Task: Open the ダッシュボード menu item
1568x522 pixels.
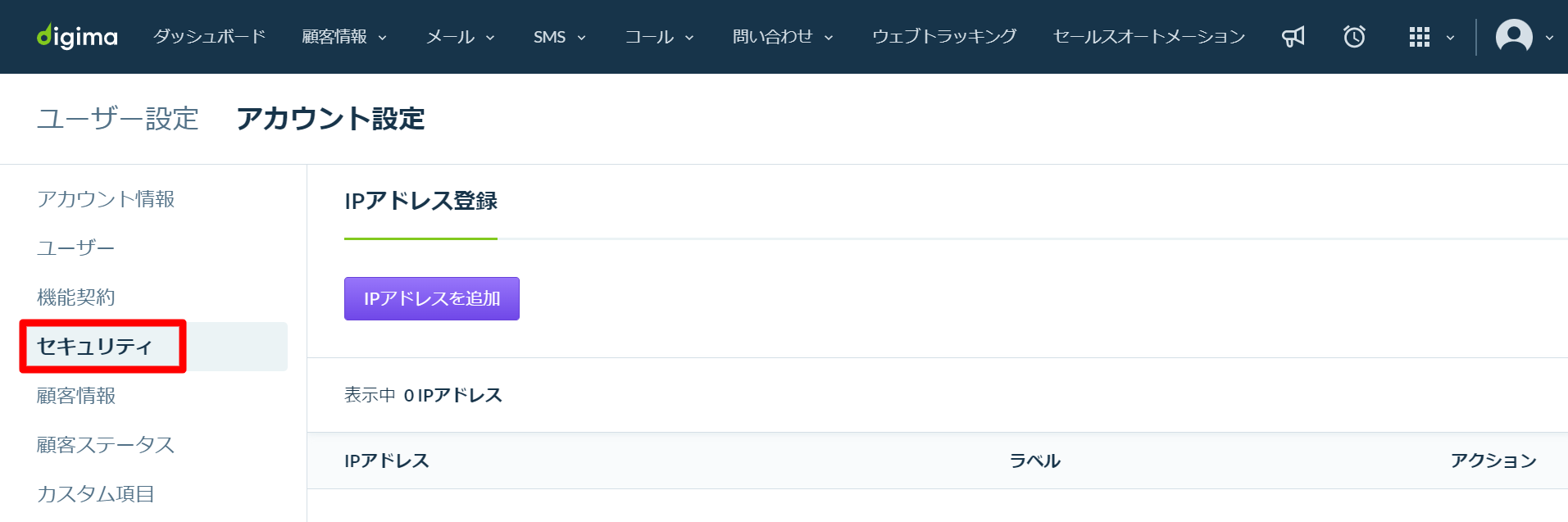Action: point(210,37)
